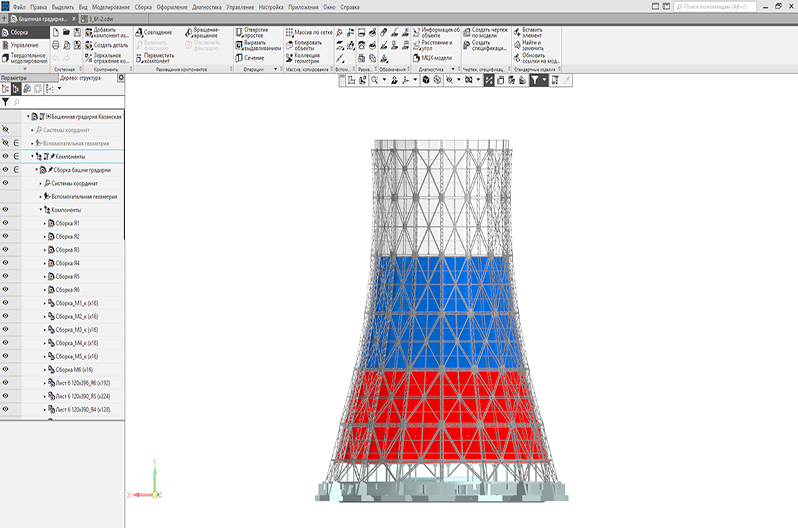
Task: Collapse Сборка башни градирни node
Action: point(37,170)
